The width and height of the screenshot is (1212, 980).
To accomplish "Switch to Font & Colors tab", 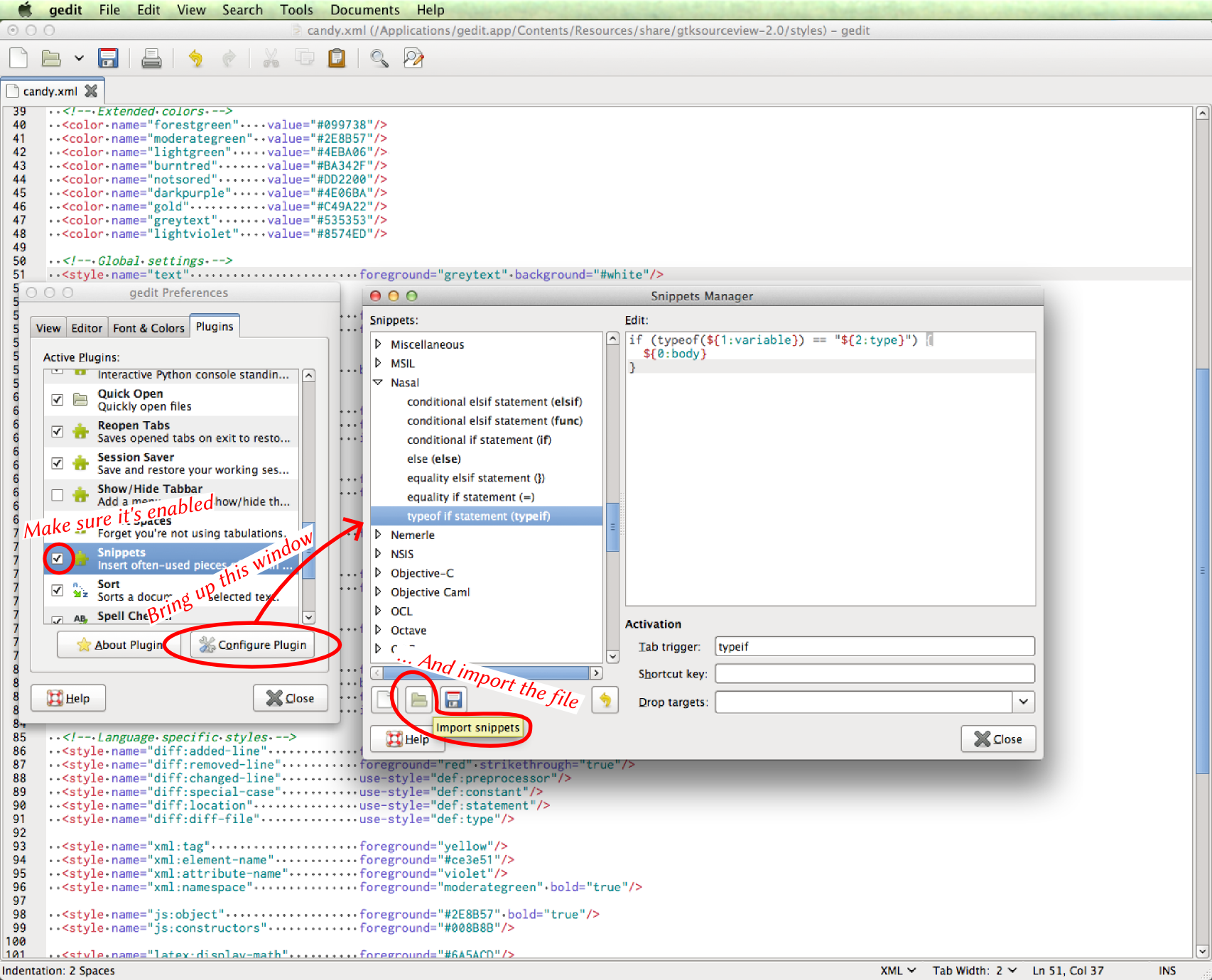I will coord(148,327).
